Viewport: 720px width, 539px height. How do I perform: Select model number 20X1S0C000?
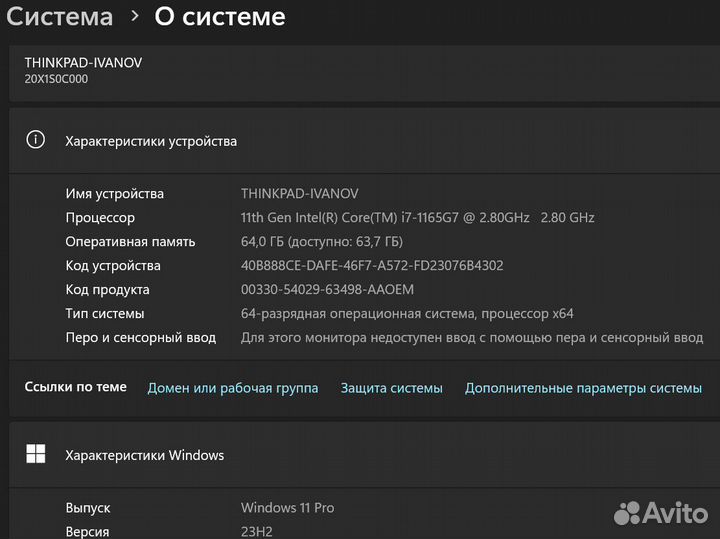click(x=56, y=79)
